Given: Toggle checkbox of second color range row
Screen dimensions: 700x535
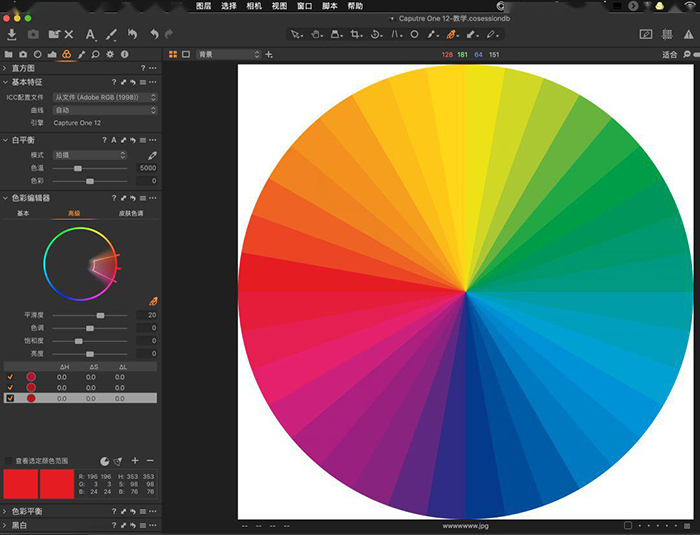Looking at the screenshot, I should 10,388.
